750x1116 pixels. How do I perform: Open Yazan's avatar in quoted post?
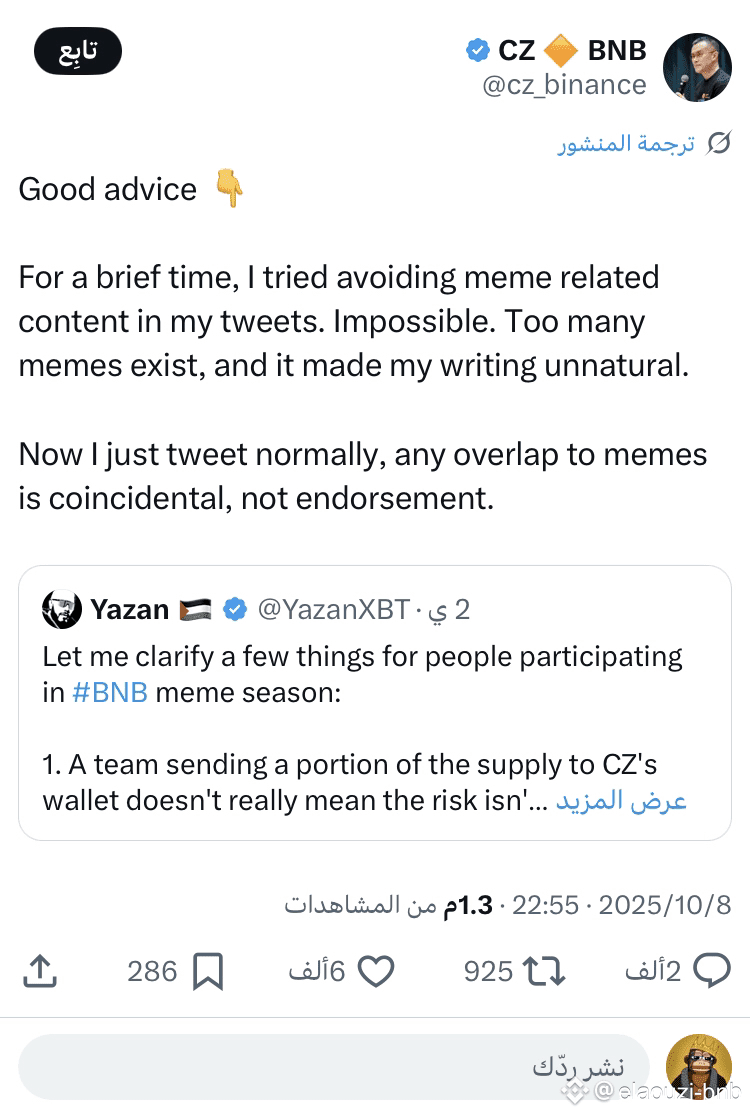pos(62,609)
